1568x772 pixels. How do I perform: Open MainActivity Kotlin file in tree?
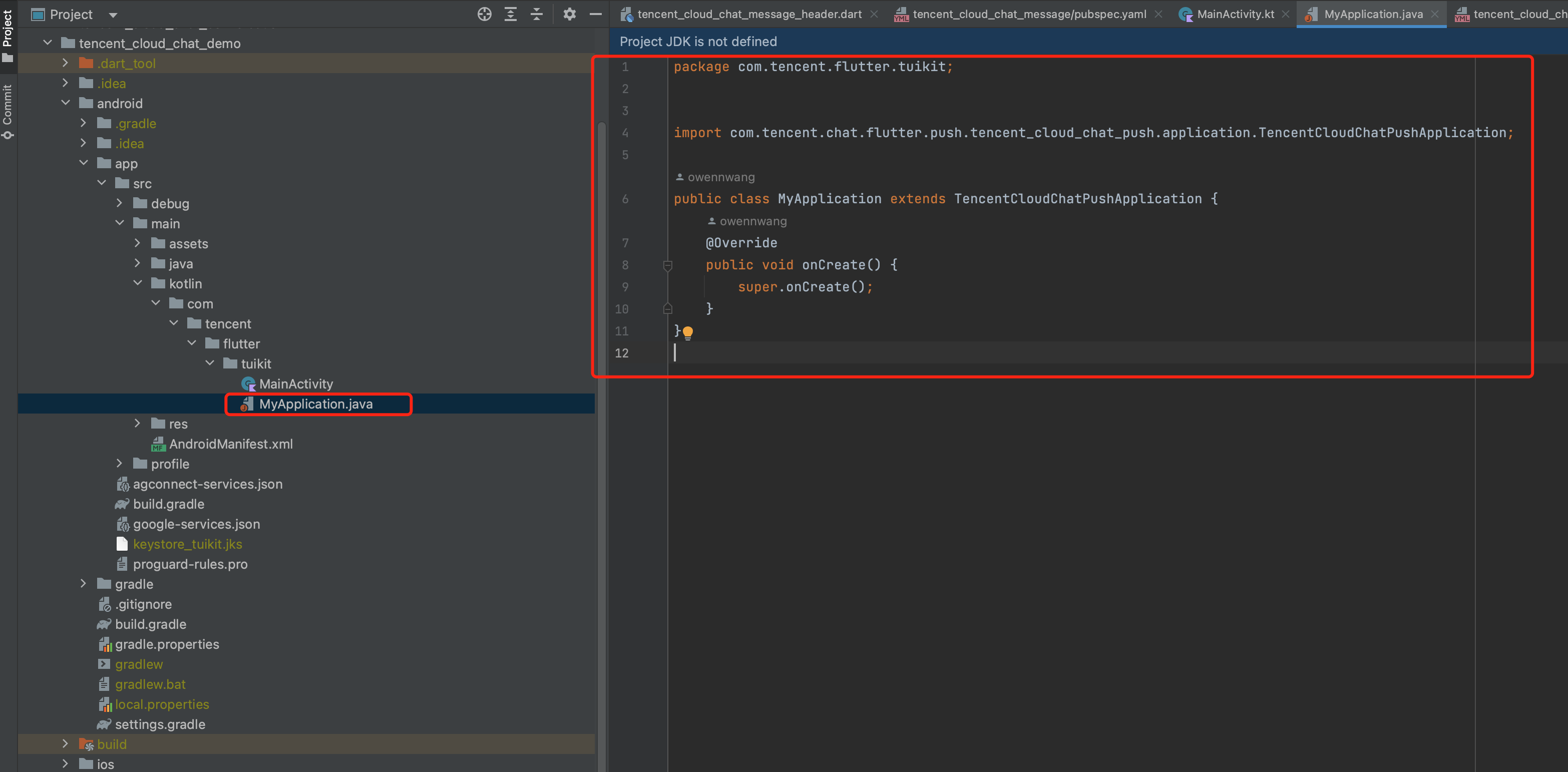click(296, 383)
